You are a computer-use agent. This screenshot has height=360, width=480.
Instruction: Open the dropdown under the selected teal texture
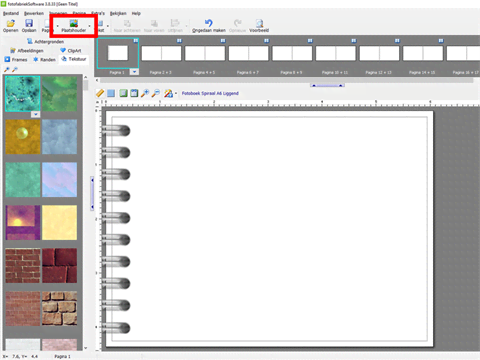point(36,114)
